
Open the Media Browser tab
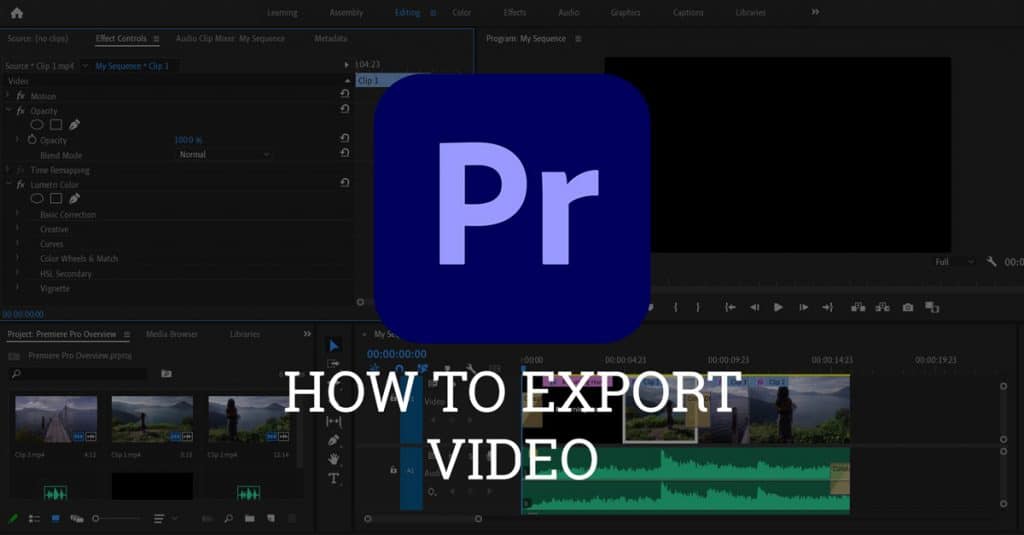pos(172,334)
